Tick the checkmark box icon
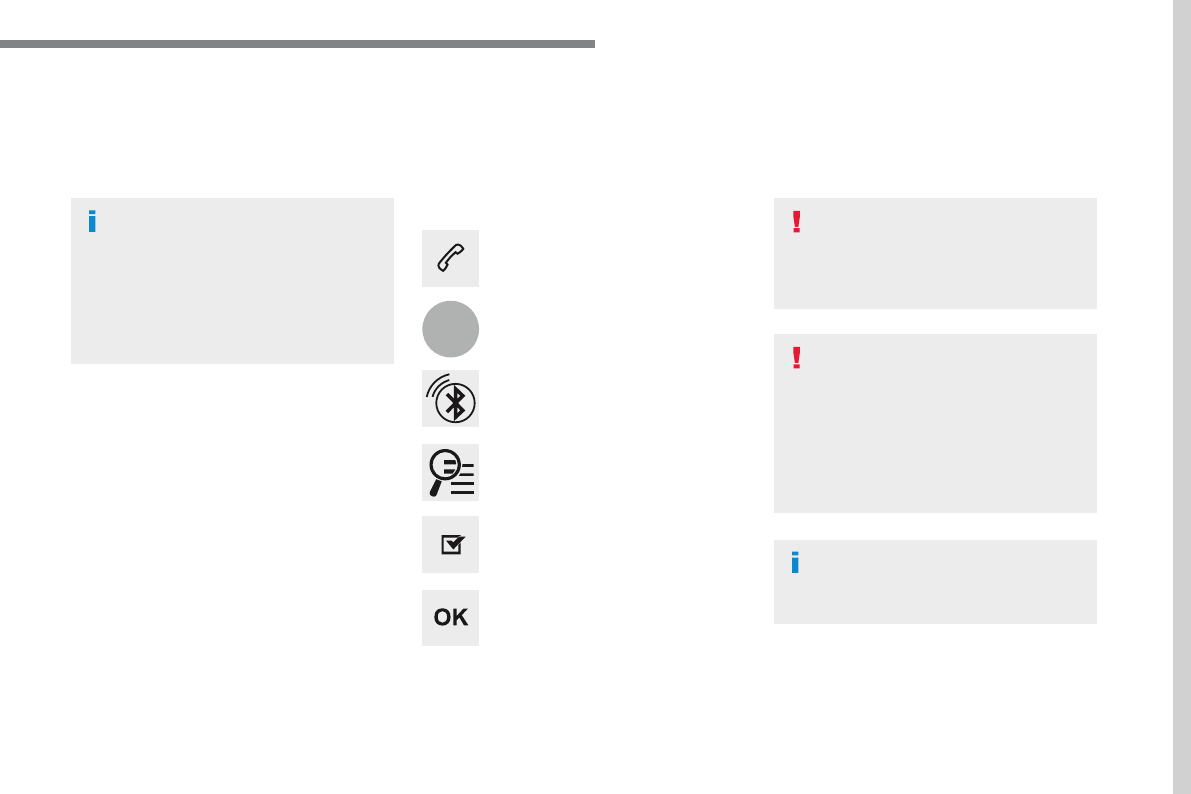The height and width of the screenshot is (794, 1191). 450,545
